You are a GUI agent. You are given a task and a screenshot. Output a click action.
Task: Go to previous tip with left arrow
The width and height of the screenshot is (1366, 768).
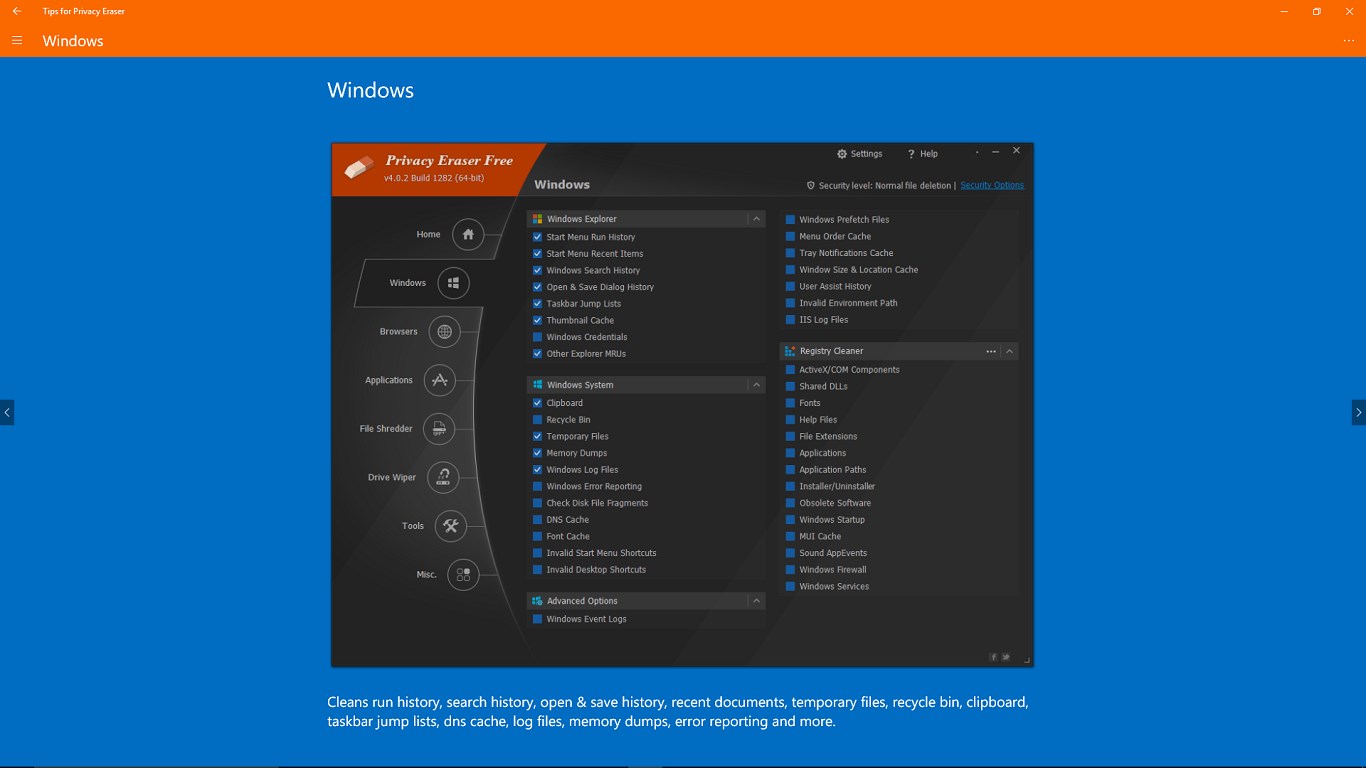pos(7,412)
